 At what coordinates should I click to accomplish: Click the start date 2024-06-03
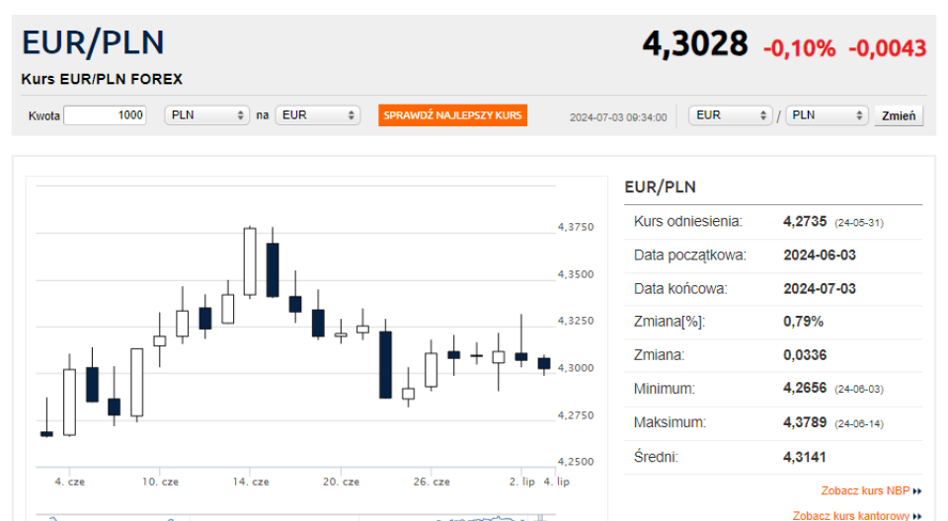point(819,255)
